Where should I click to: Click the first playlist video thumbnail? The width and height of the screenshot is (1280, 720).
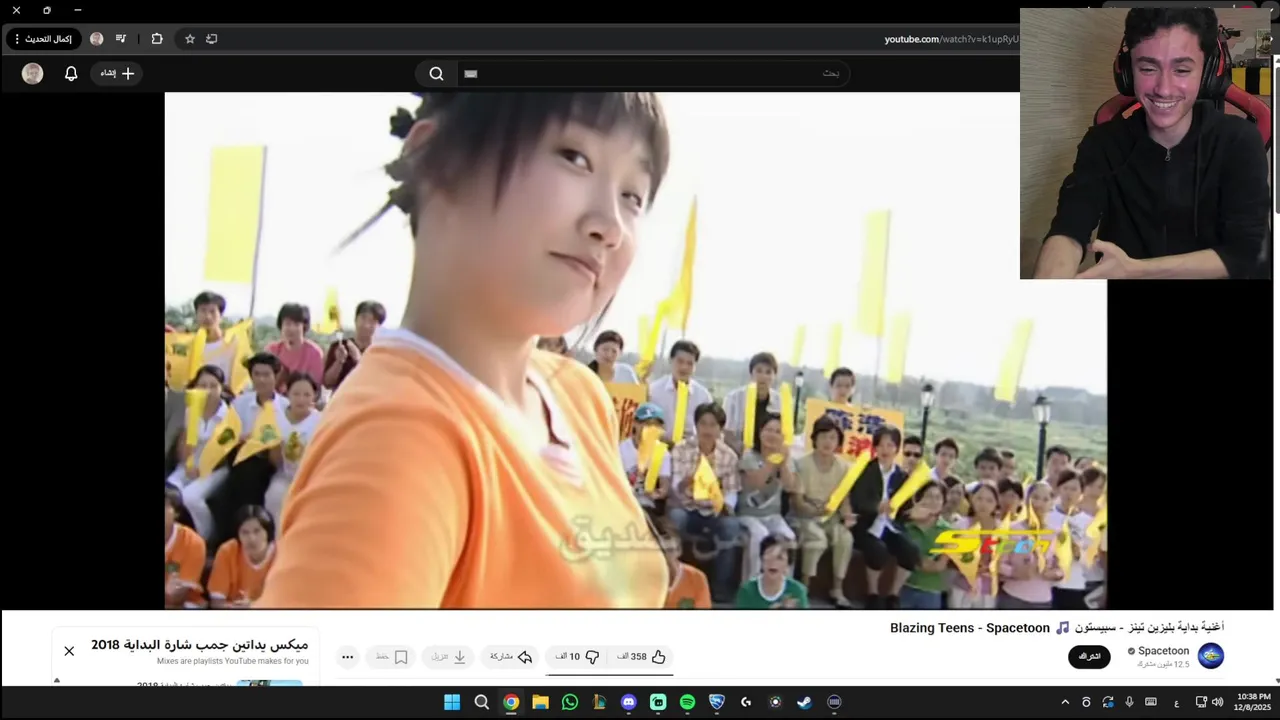(270, 683)
